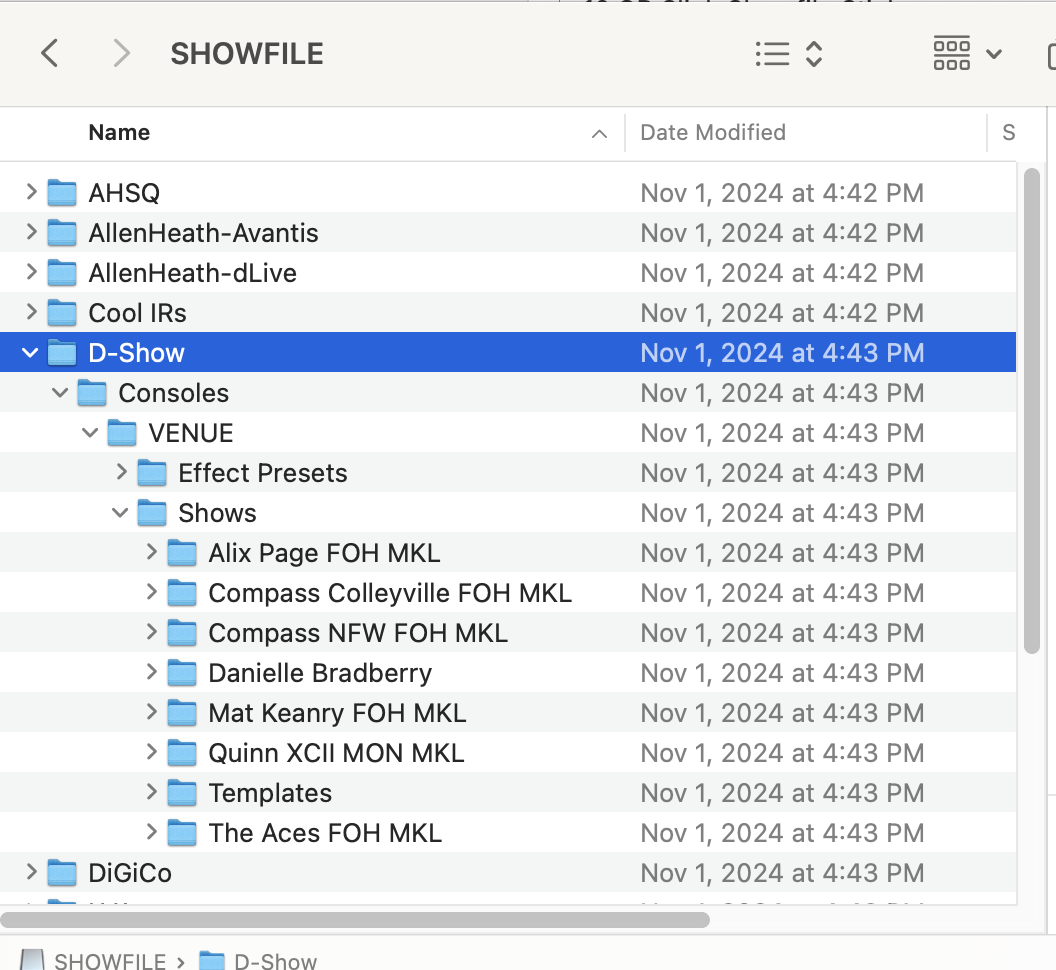Screen dimensions: 1056x970
Task: Go back with the left arrow button
Action: [x=50, y=53]
